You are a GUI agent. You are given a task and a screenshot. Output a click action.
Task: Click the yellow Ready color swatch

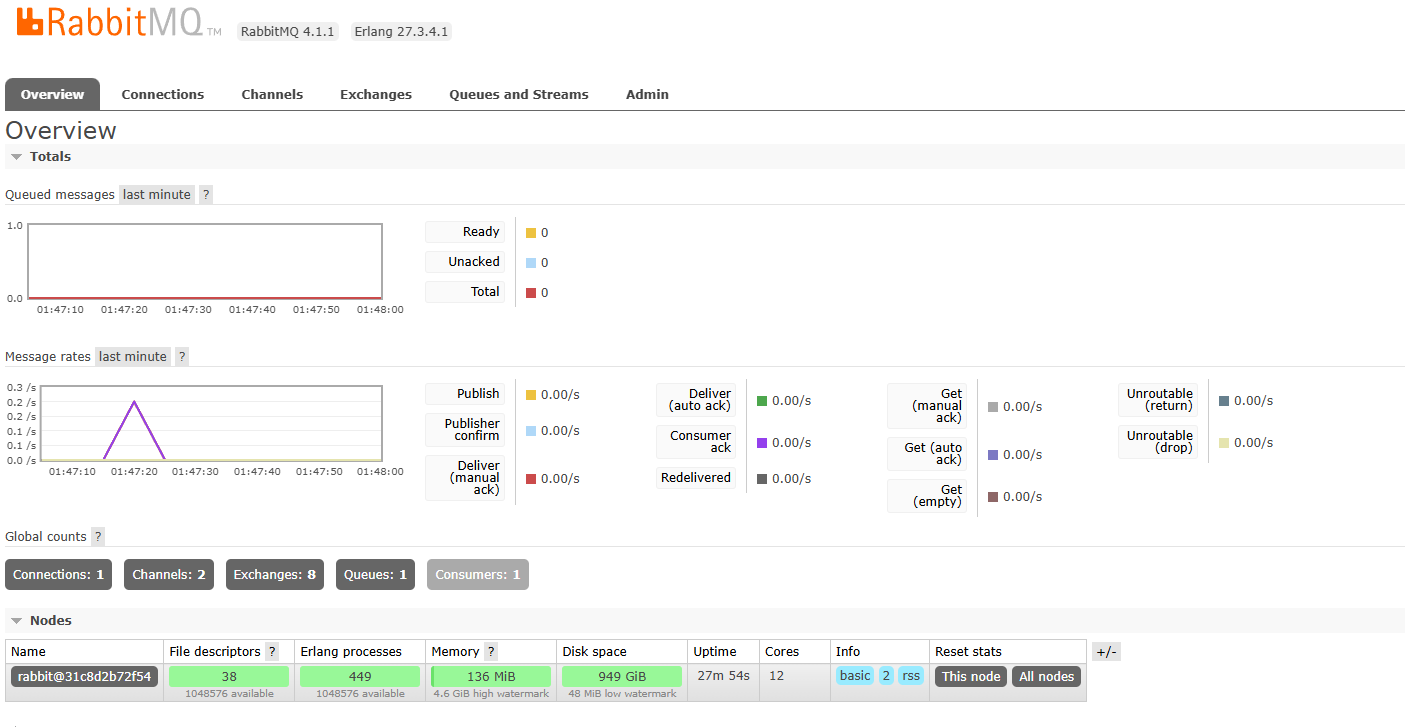(x=531, y=233)
